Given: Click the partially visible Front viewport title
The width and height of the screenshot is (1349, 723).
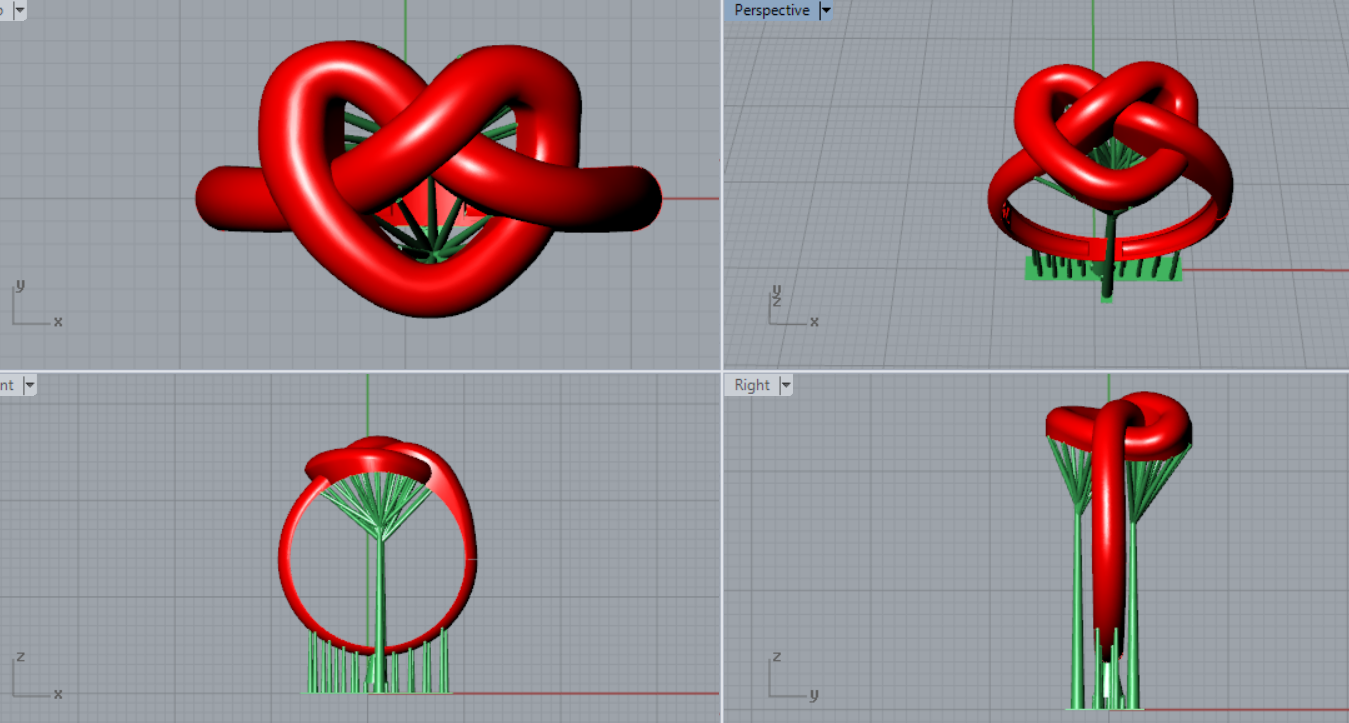Looking at the screenshot, I should pos(7,385).
